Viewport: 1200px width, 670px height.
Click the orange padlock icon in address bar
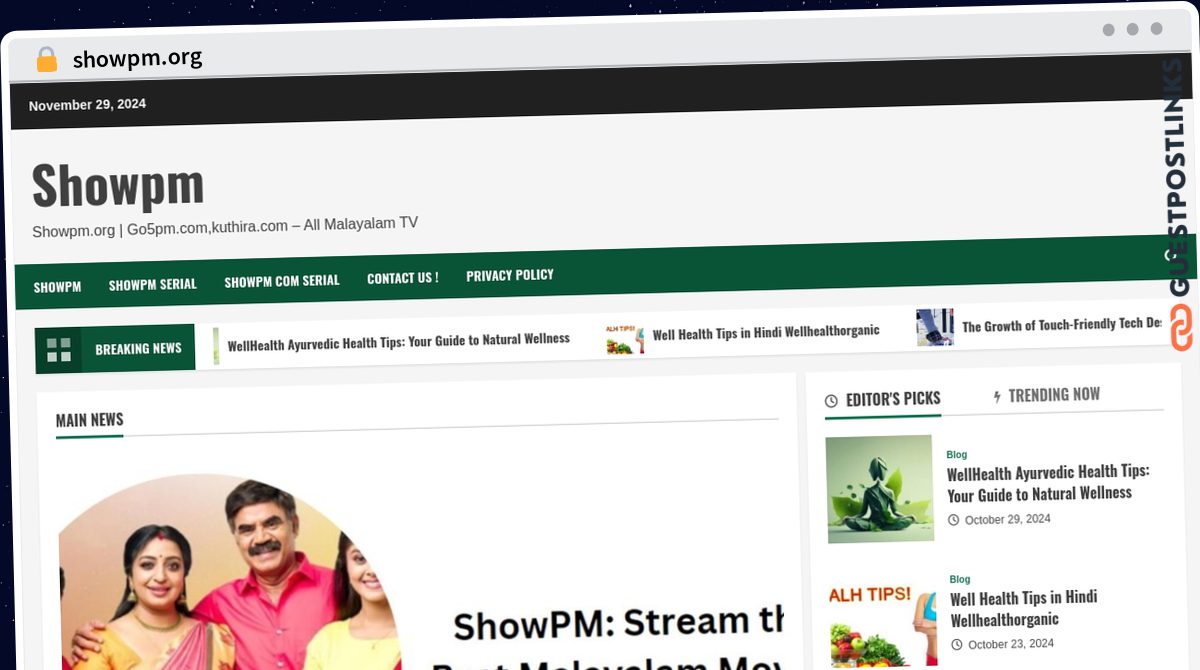[x=46, y=59]
